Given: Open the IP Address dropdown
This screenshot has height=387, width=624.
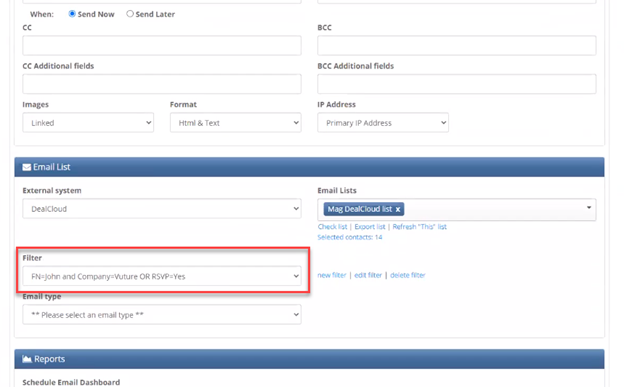Looking at the screenshot, I should click(383, 123).
